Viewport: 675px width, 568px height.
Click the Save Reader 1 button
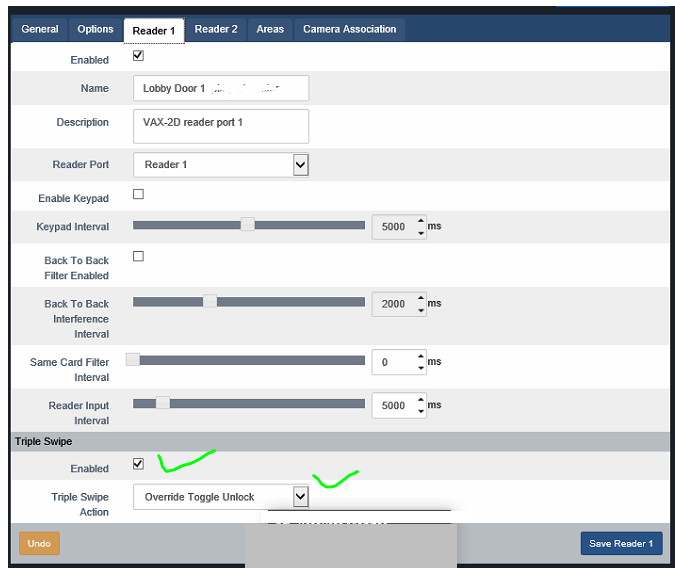click(x=620, y=543)
